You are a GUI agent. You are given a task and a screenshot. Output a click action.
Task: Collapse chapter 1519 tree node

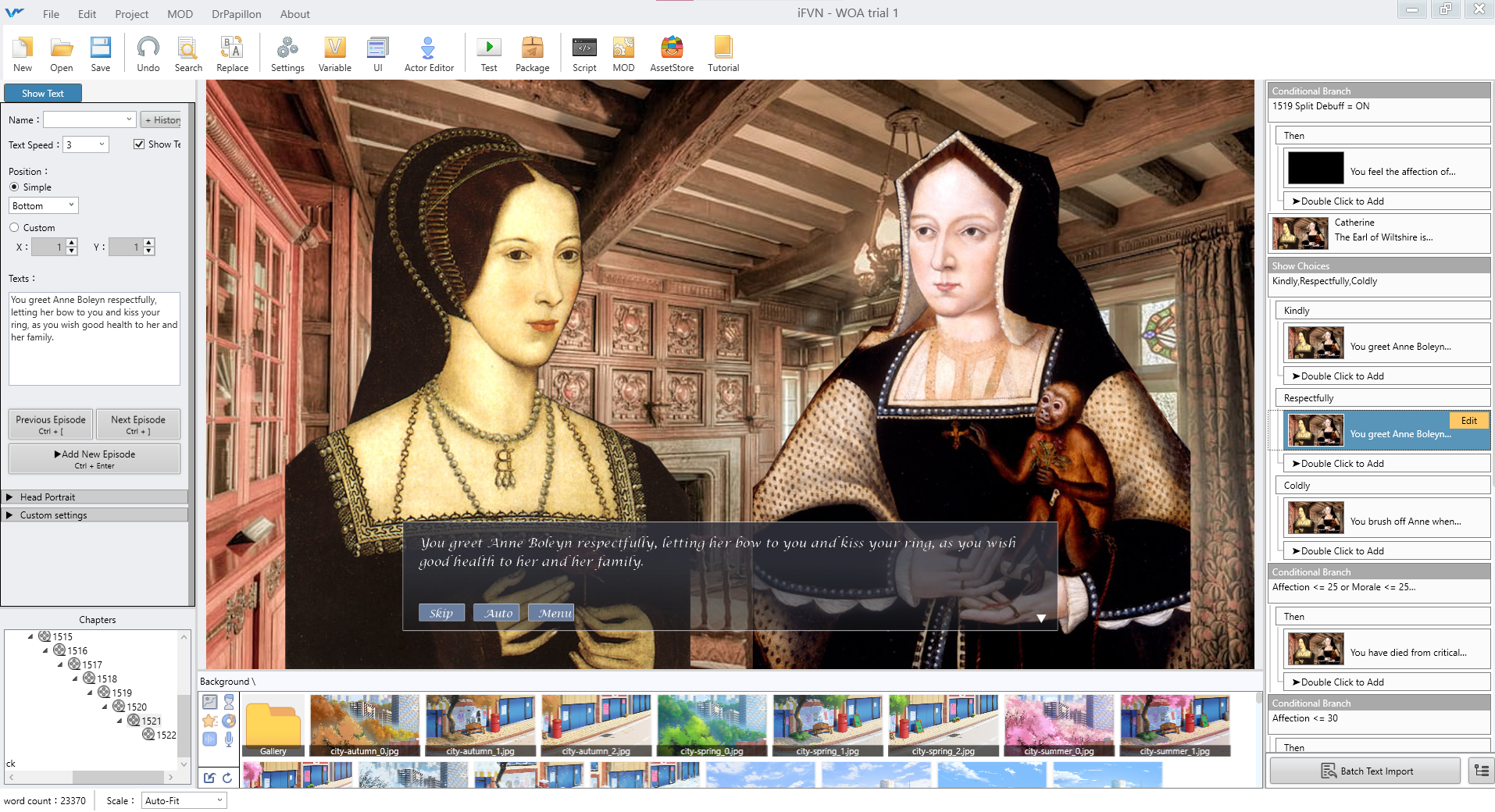coord(90,693)
